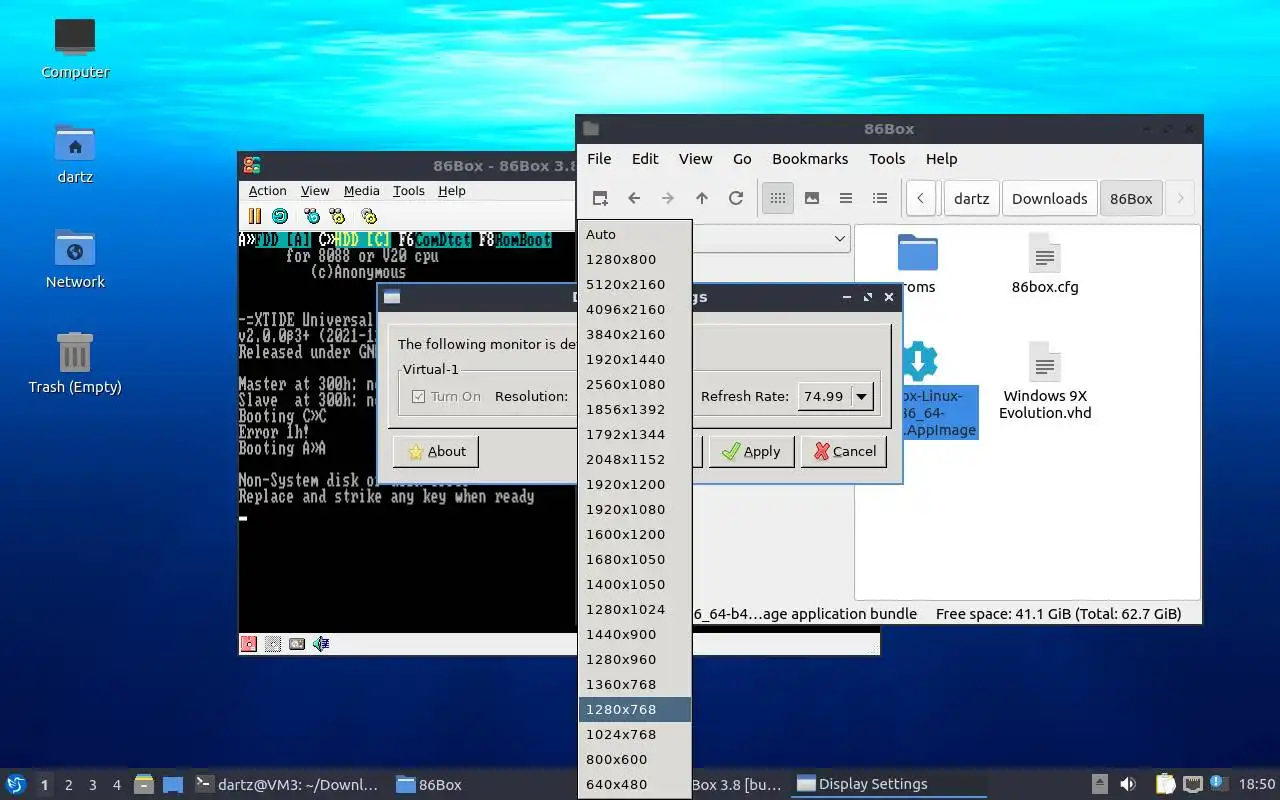Choose 800x600 resolution

tap(635, 759)
